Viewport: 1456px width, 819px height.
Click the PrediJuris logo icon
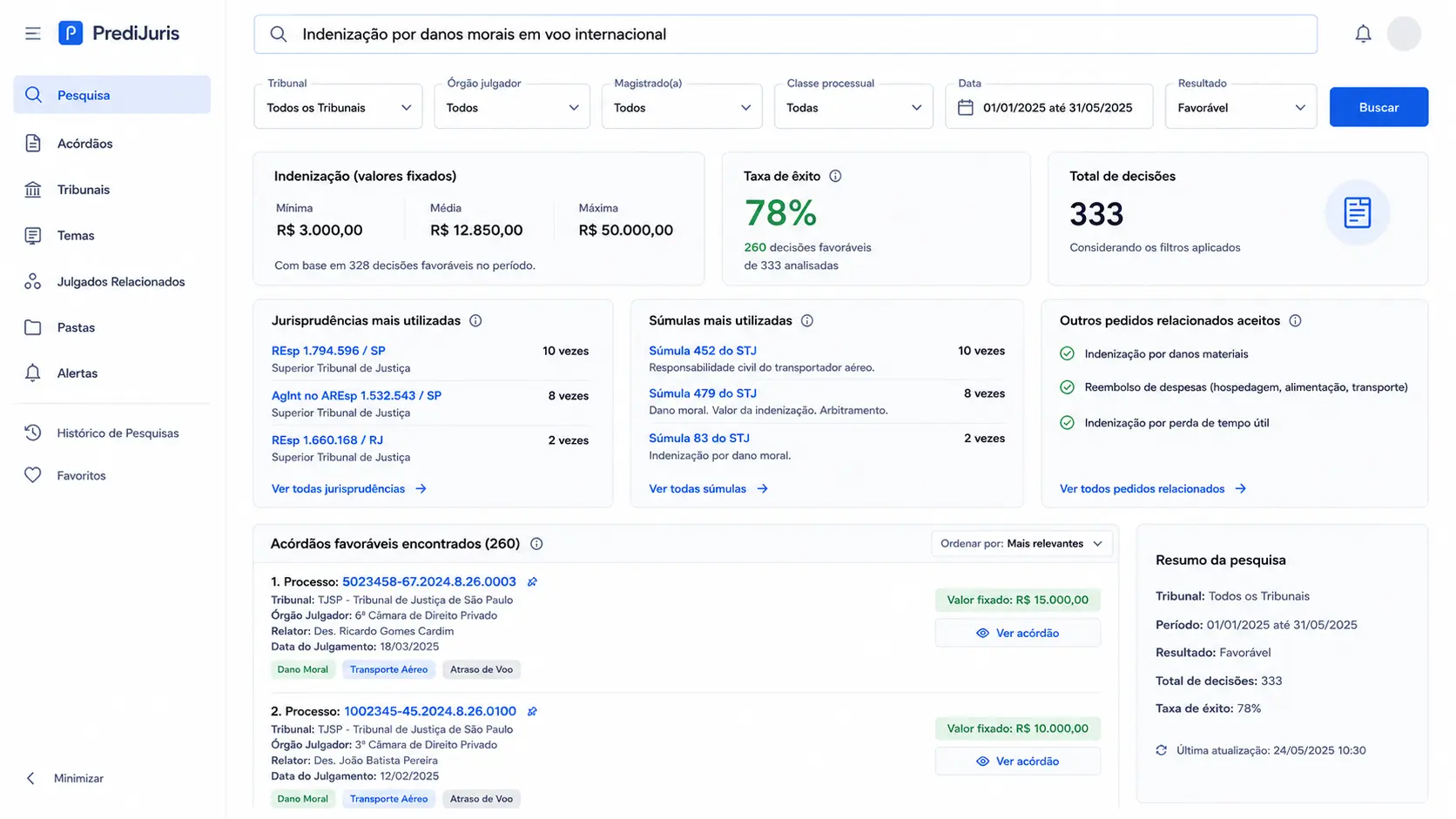click(71, 33)
